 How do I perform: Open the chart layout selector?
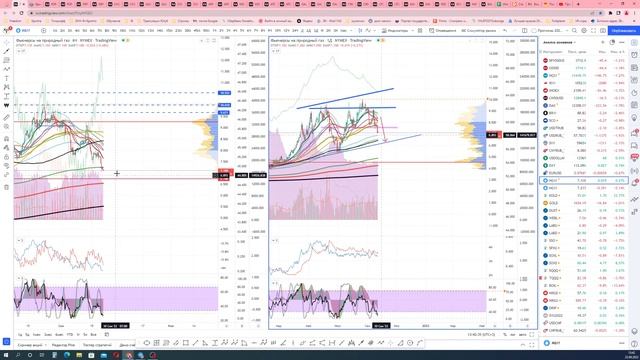pyautogui.click(x=525, y=31)
